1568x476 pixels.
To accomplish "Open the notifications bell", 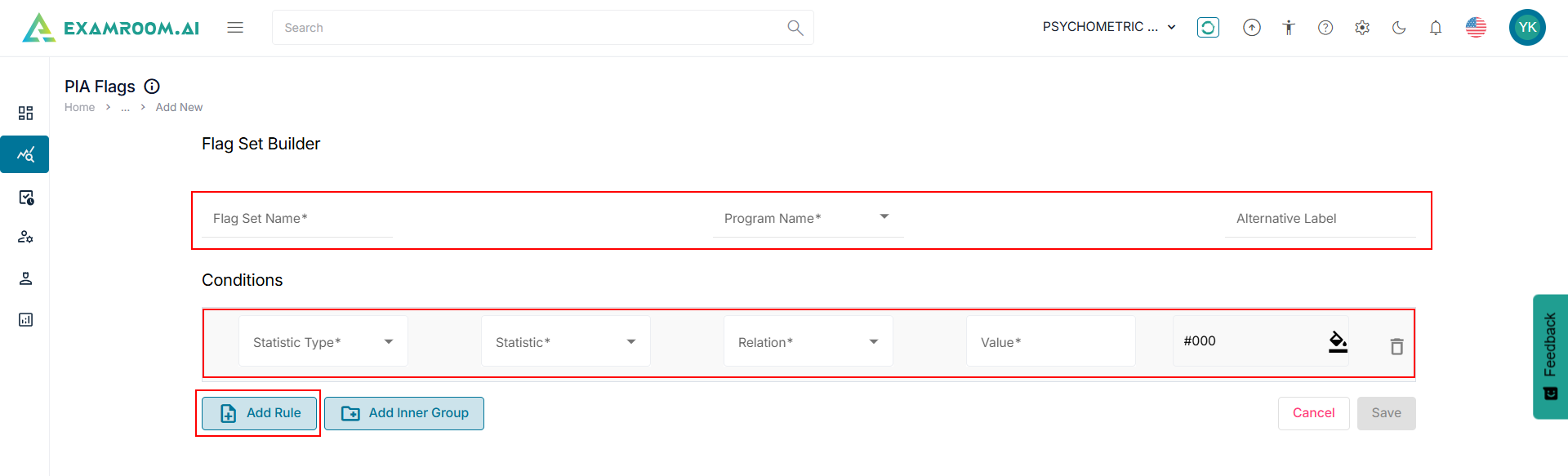I will (x=1436, y=28).
